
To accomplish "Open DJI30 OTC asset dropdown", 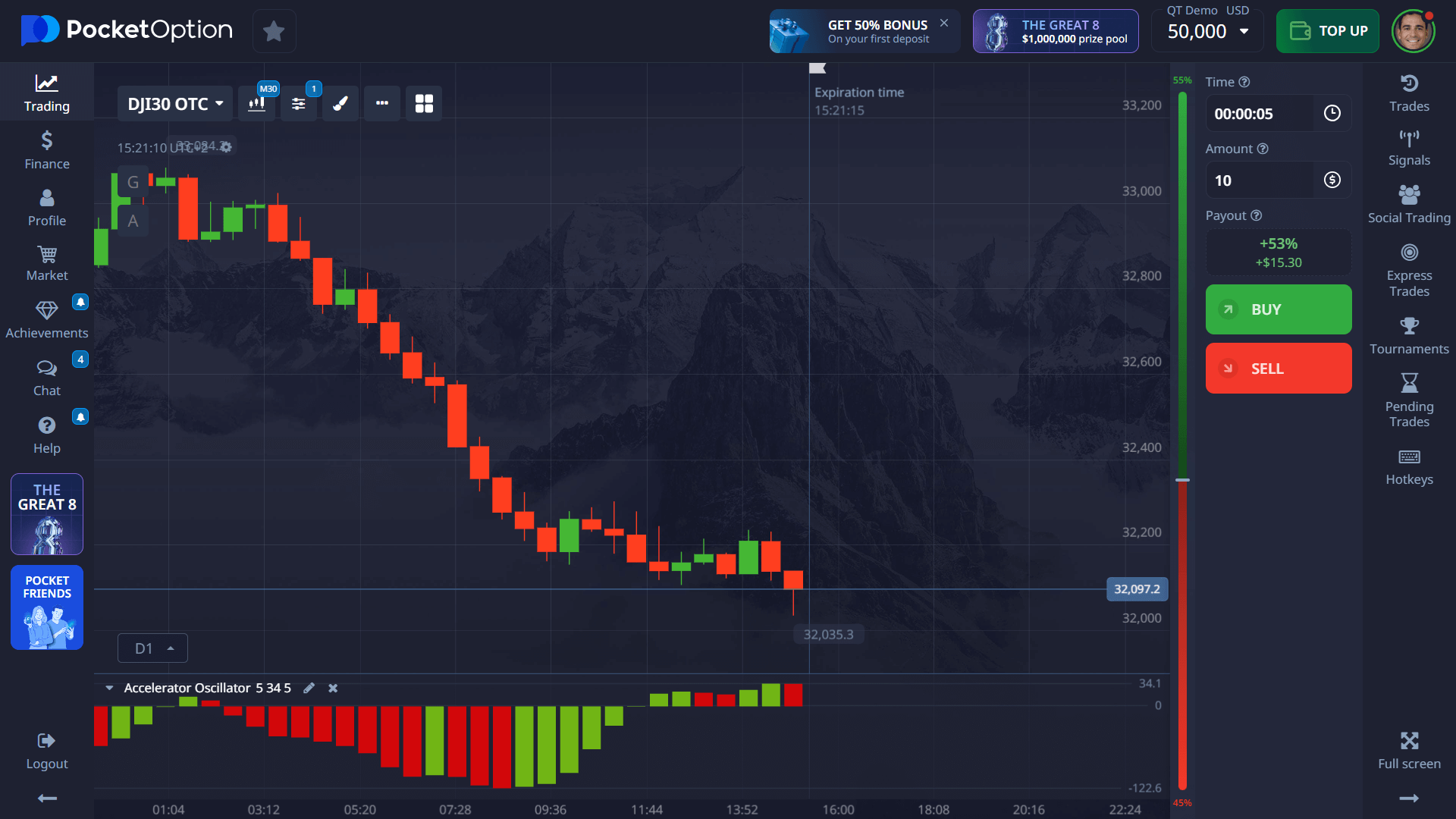I will [175, 103].
